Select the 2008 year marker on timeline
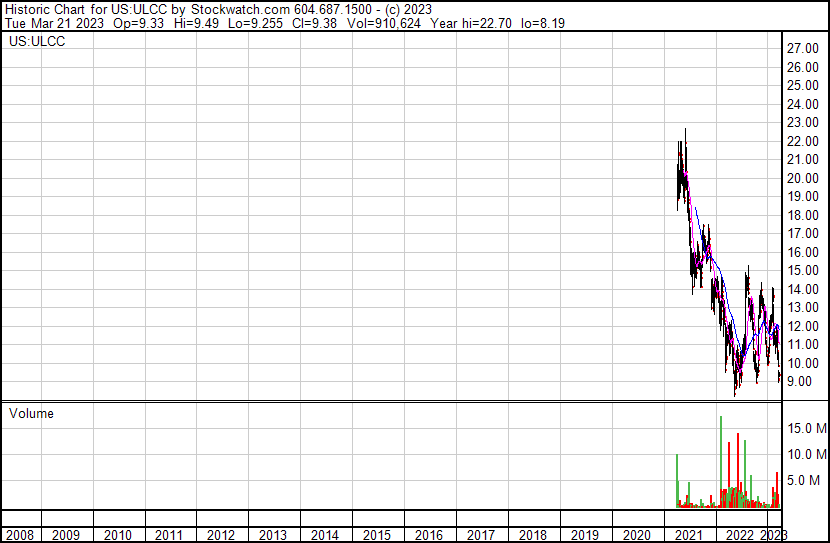Image resolution: width=830 pixels, height=543 pixels. click(18, 535)
